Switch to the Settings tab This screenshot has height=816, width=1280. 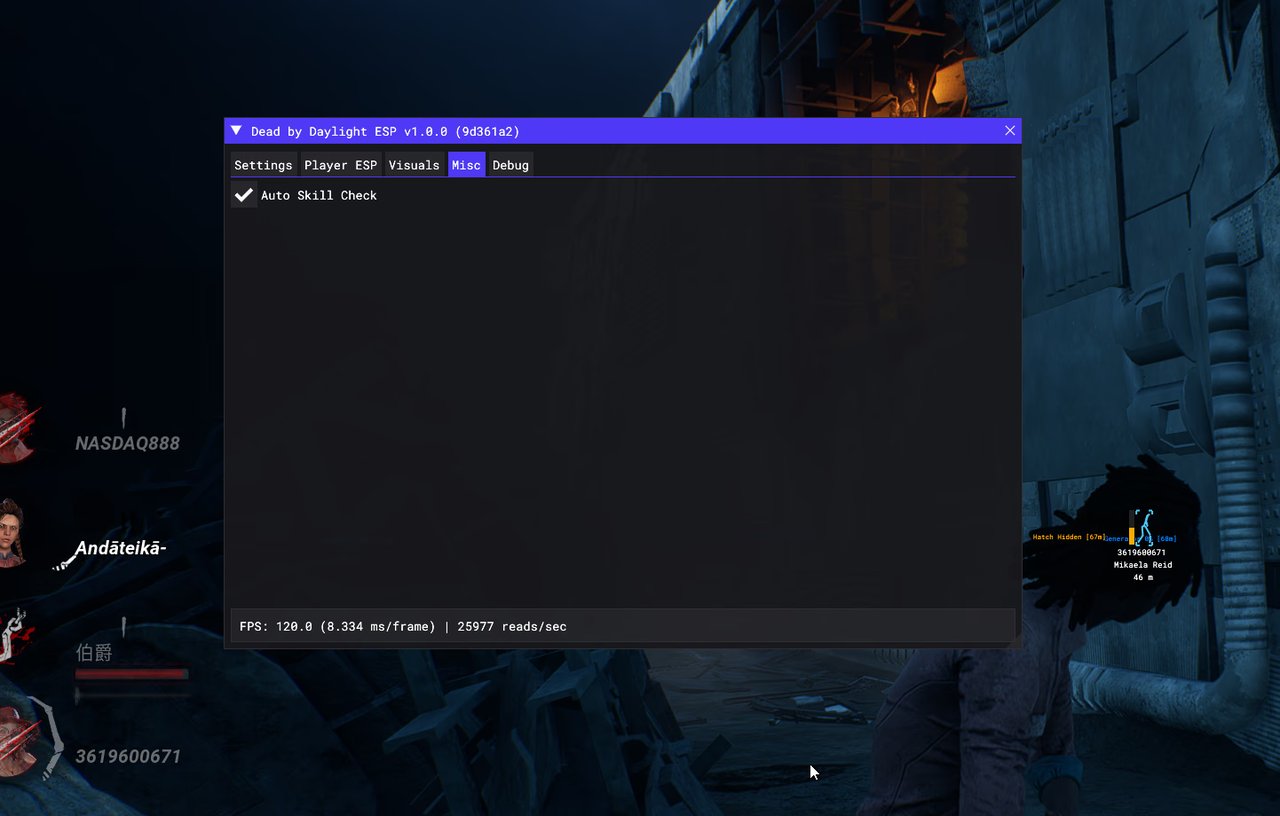tap(263, 165)
